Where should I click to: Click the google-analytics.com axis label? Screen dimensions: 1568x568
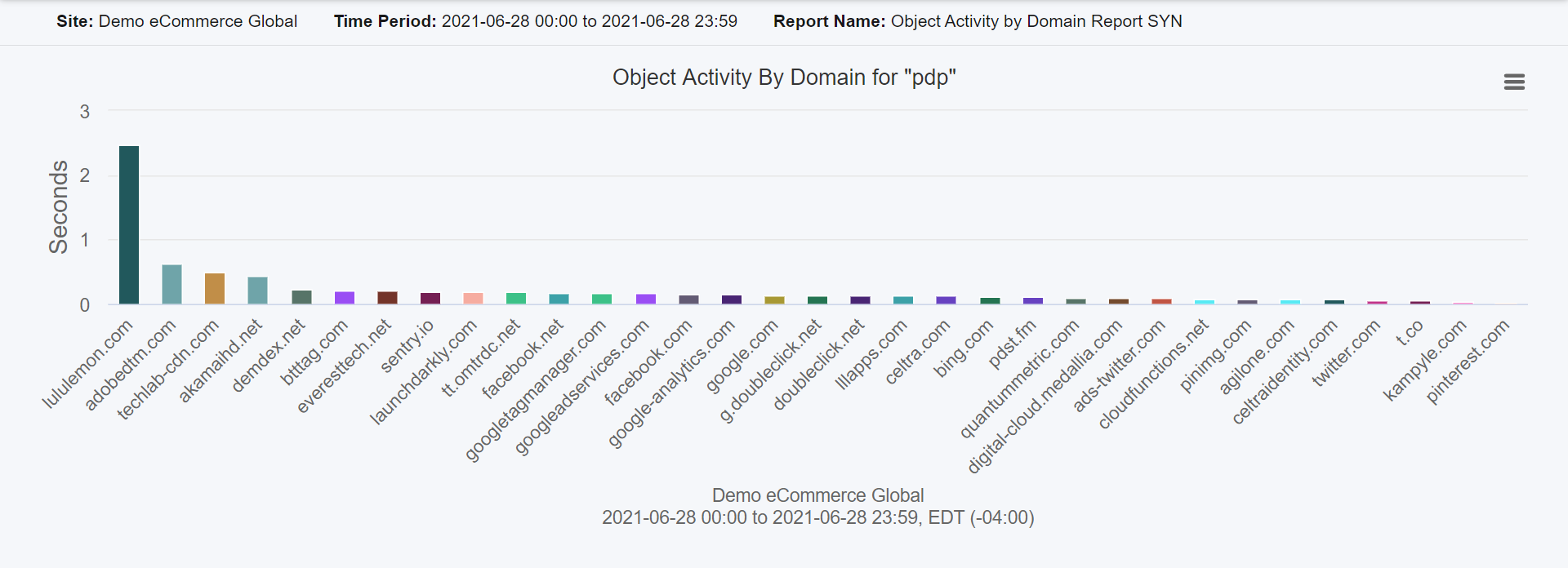(671, 384)
